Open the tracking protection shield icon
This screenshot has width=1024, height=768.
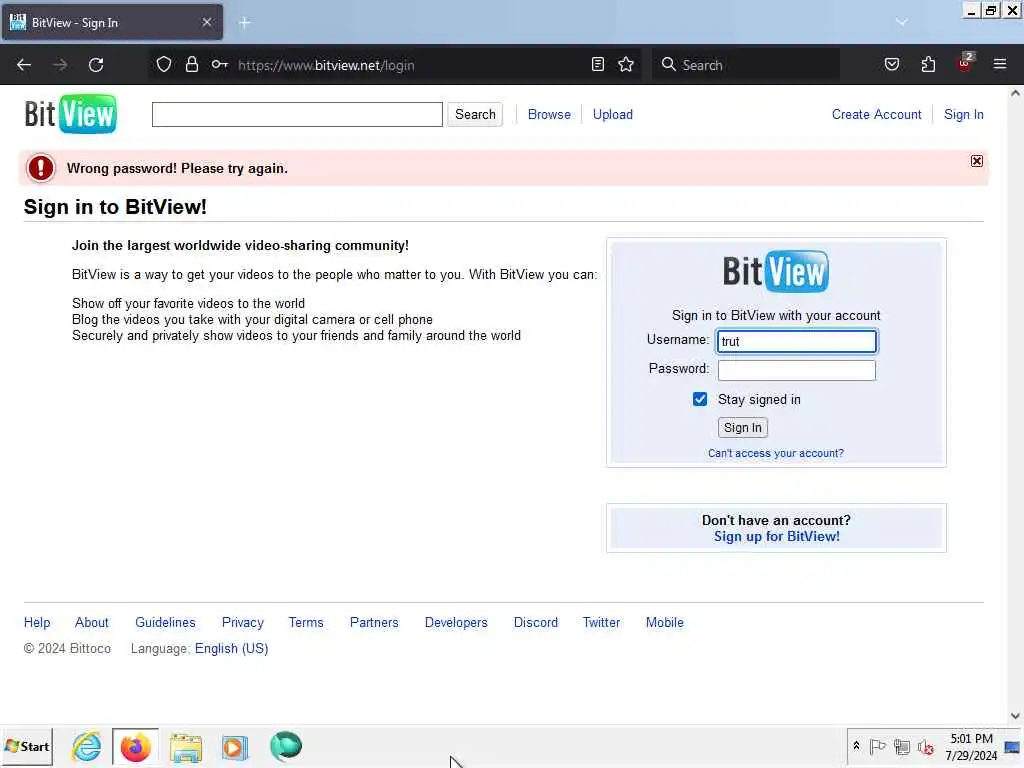pyautogui.click(x=164, y=64)
